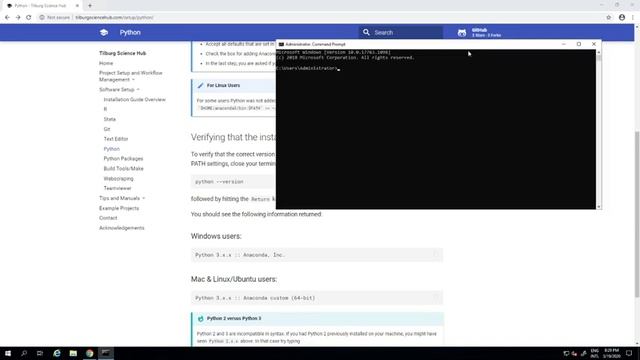Click the Tilburg Science Hub logo icon
Image resolution: width=640 pixels, height=360 pixels.
104,32
